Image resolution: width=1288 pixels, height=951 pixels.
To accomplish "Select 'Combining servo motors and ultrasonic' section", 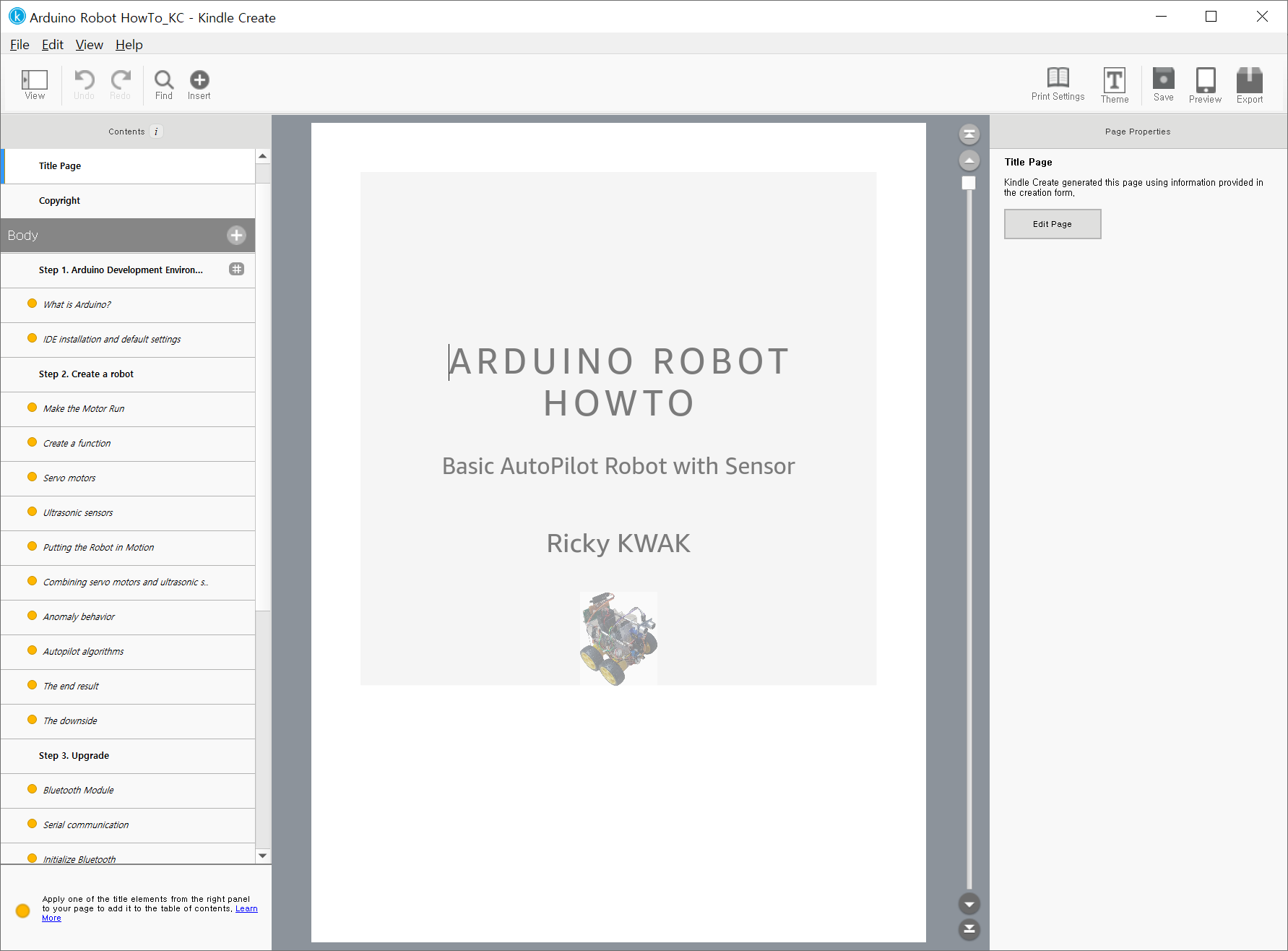I will 129,582.
